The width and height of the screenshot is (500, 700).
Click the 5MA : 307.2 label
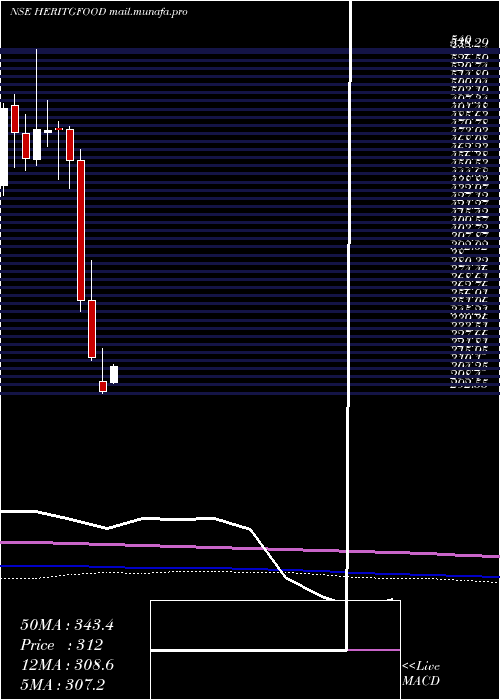pos(62,685)
